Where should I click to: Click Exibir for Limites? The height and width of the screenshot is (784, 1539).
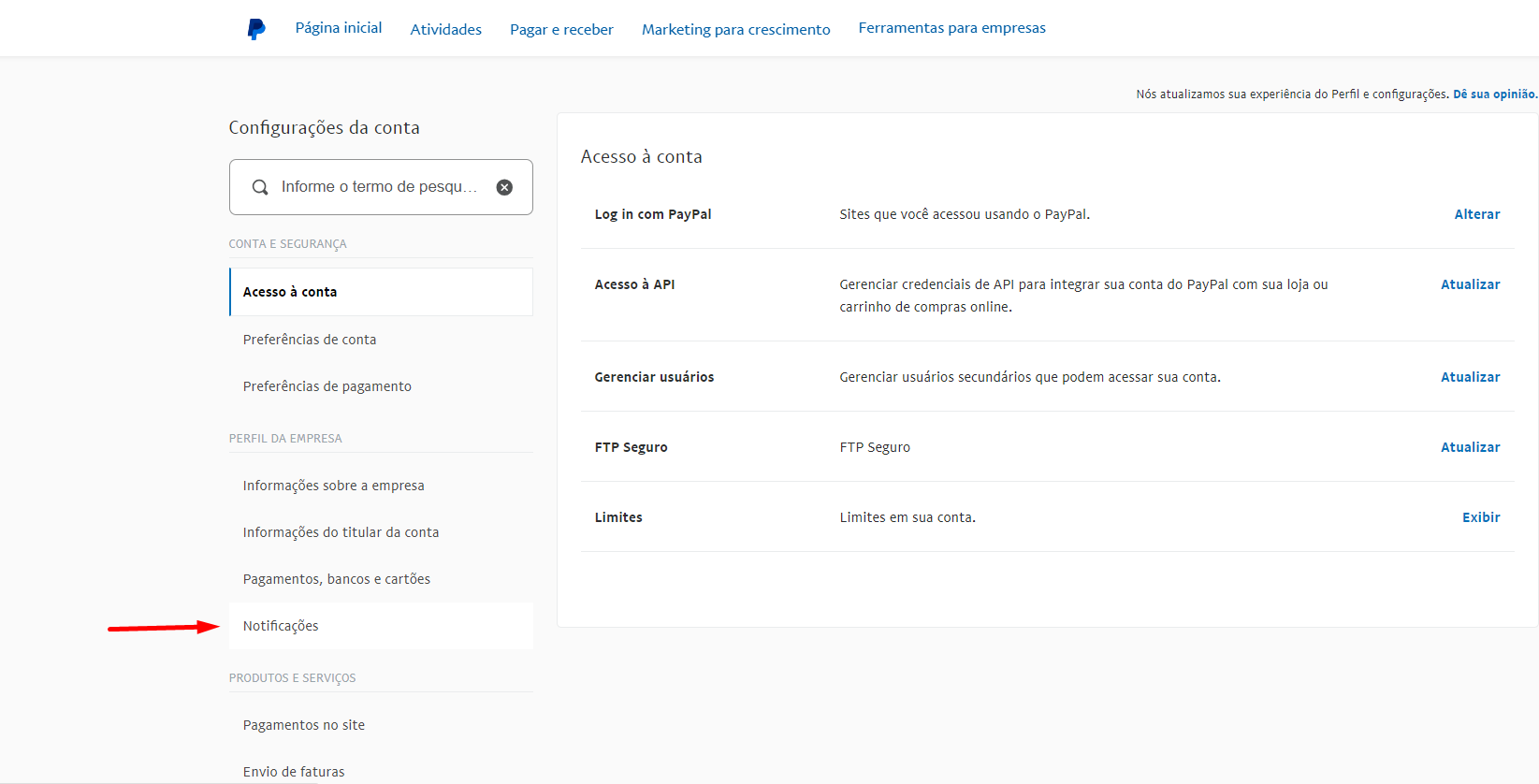click(x=1481, y=517)
